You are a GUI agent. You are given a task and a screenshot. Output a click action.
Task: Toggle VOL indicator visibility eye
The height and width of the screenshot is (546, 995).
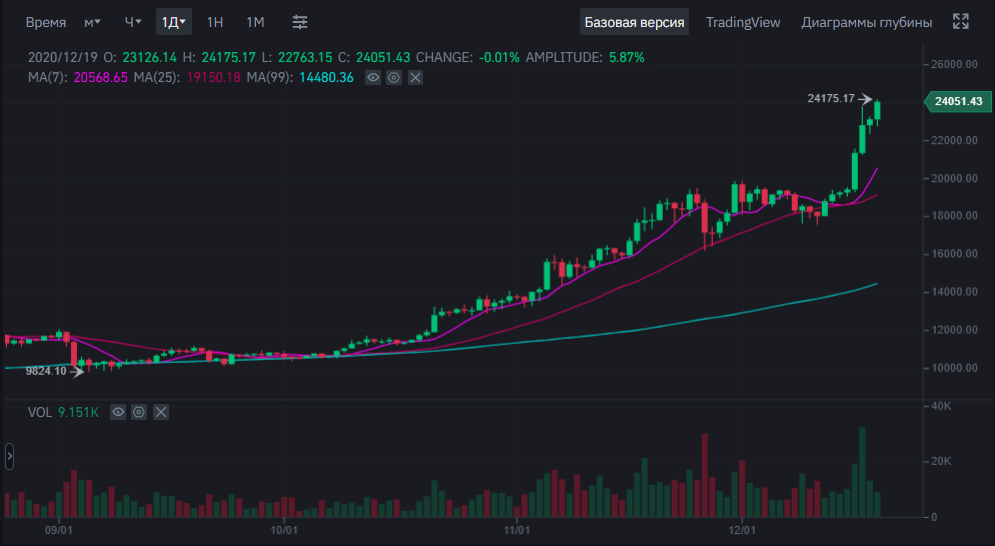click(x=118, y=412)
